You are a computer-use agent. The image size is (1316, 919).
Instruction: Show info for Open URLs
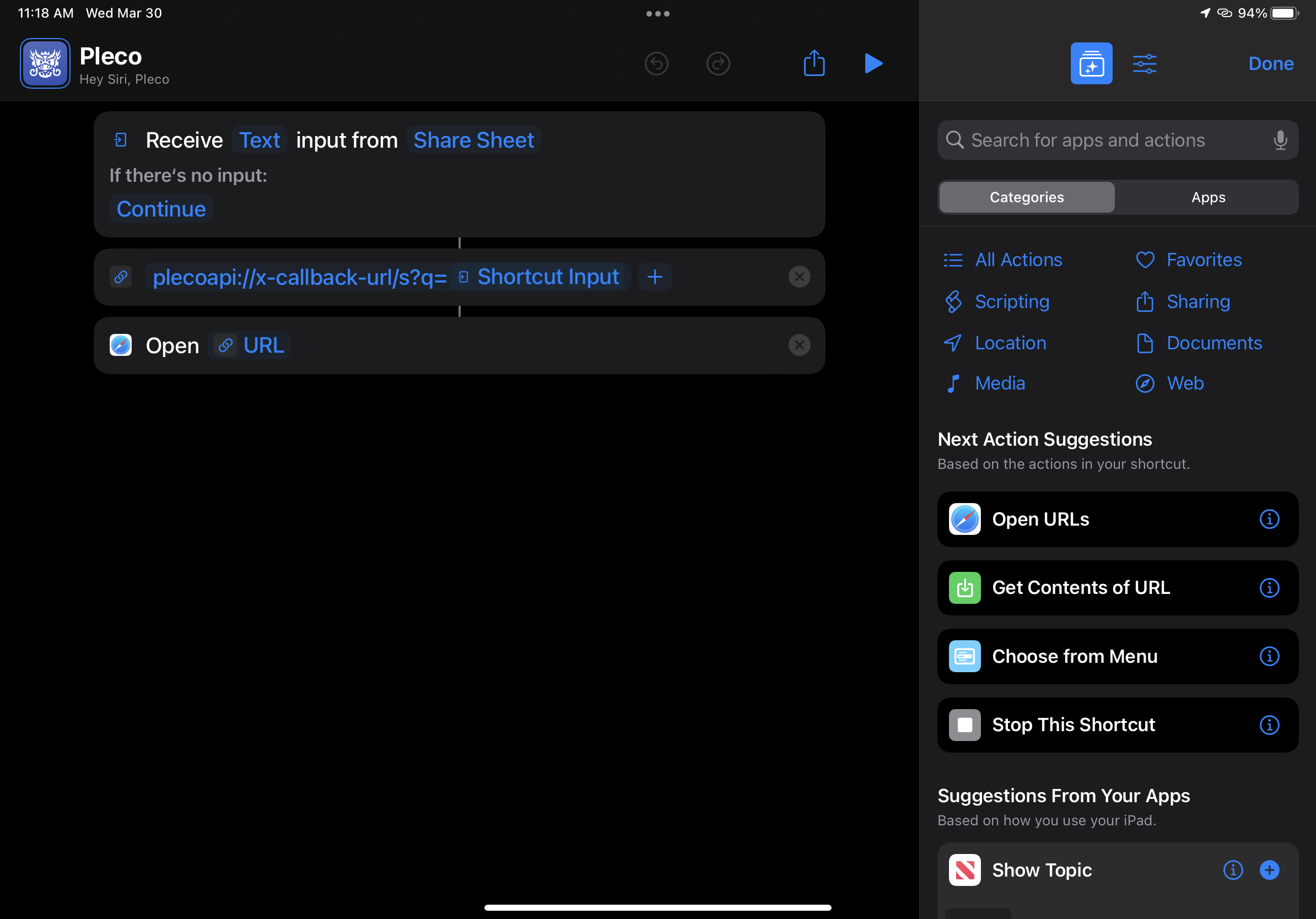pyautogui.click(x=1269, y=519)
